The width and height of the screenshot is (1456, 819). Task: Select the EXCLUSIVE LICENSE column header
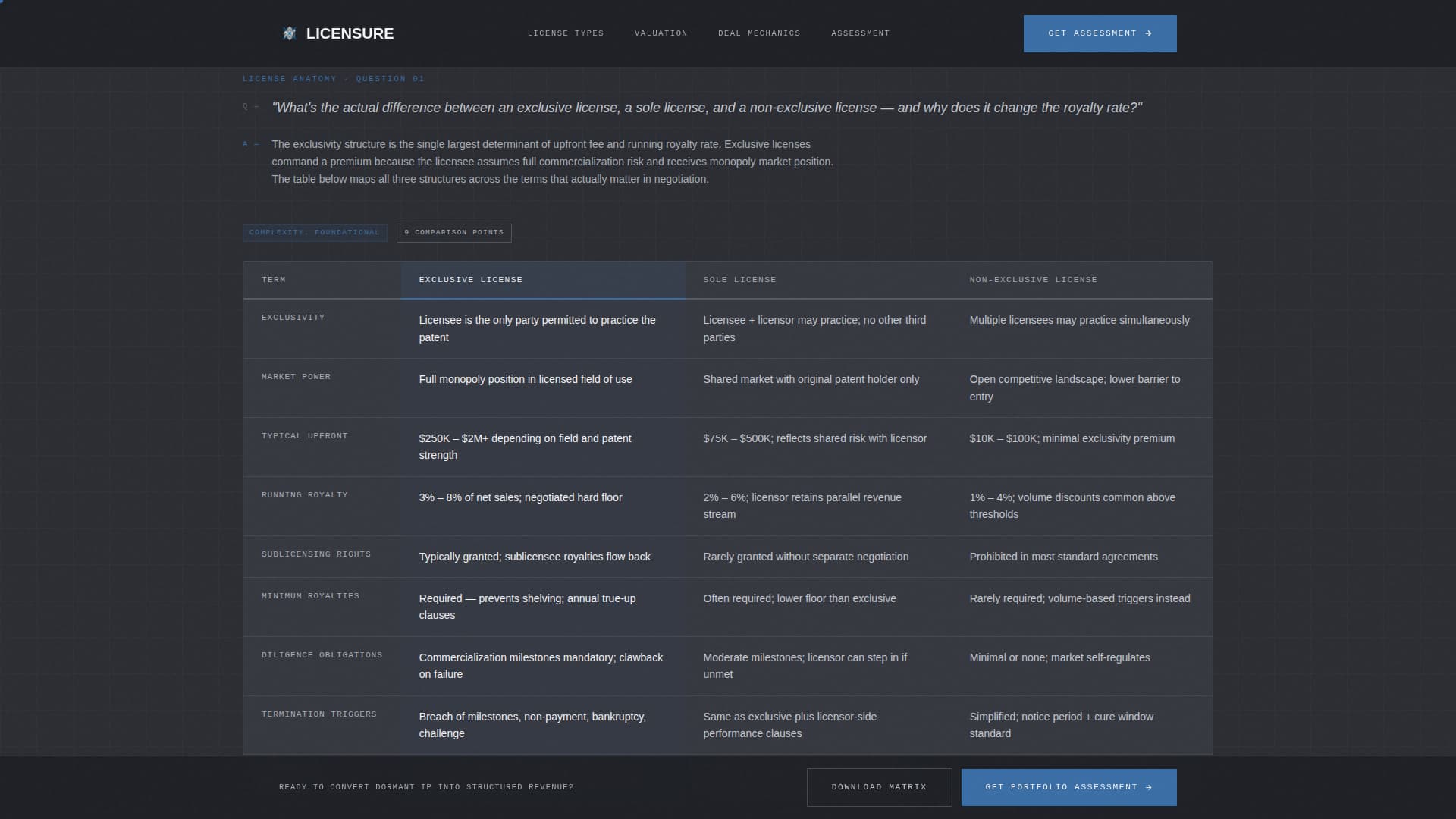pyautogui.click(x=470, y=280)
